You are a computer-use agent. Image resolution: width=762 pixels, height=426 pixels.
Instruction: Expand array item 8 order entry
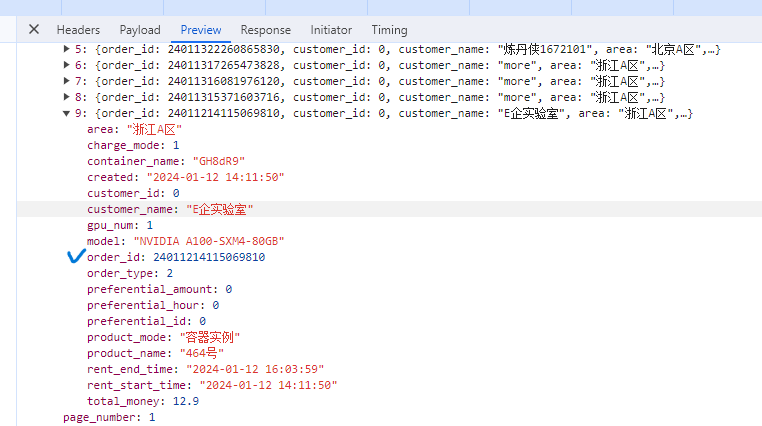pyautogui.click(x=67, y=97)
